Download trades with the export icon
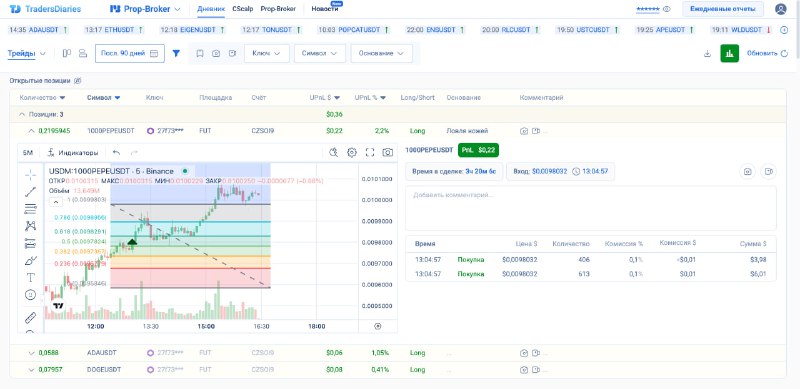The image size is (800, 389). (x=707, y=53)
